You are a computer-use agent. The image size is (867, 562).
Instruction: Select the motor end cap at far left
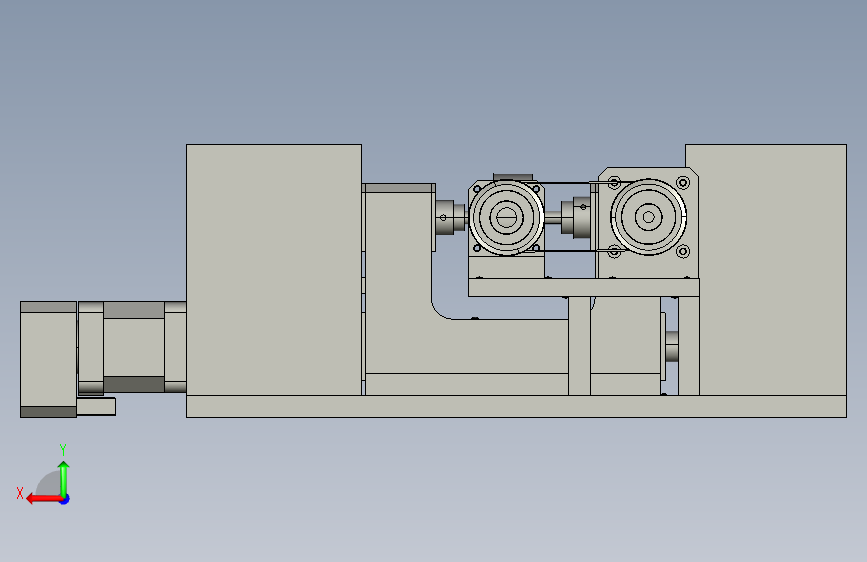(48, 360)
